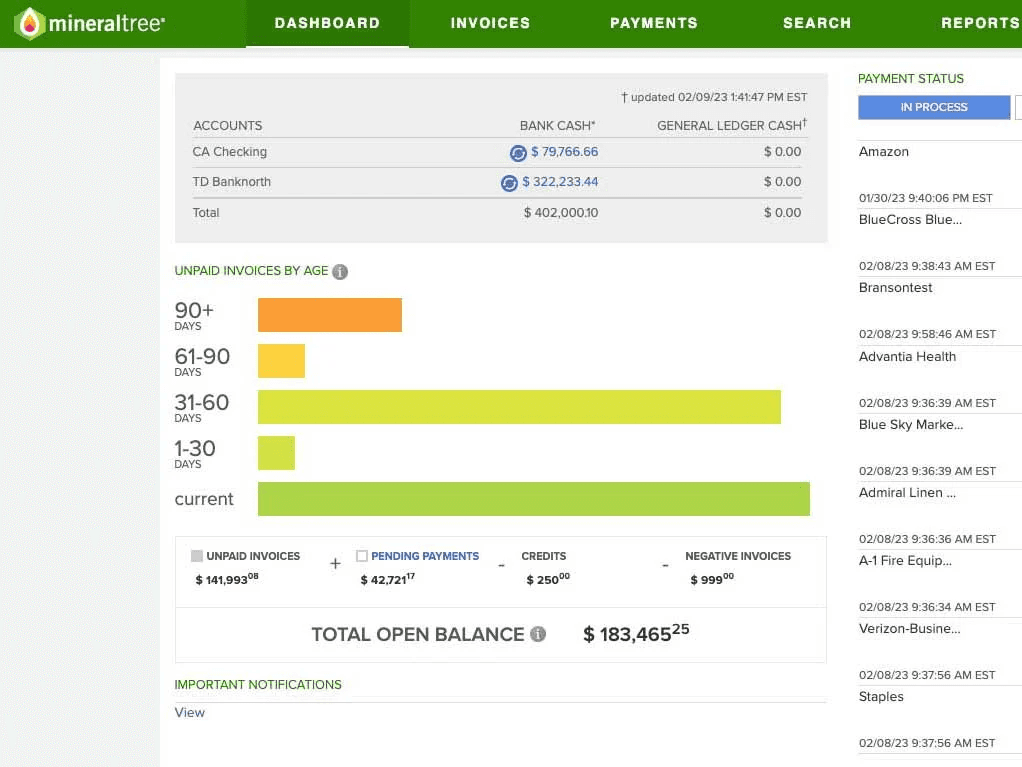Screen dimensions: 1022x767
Task: Open info icon beside Unpaid Invoices by Age
Action: pyautogui.click(x=340, y=272)
